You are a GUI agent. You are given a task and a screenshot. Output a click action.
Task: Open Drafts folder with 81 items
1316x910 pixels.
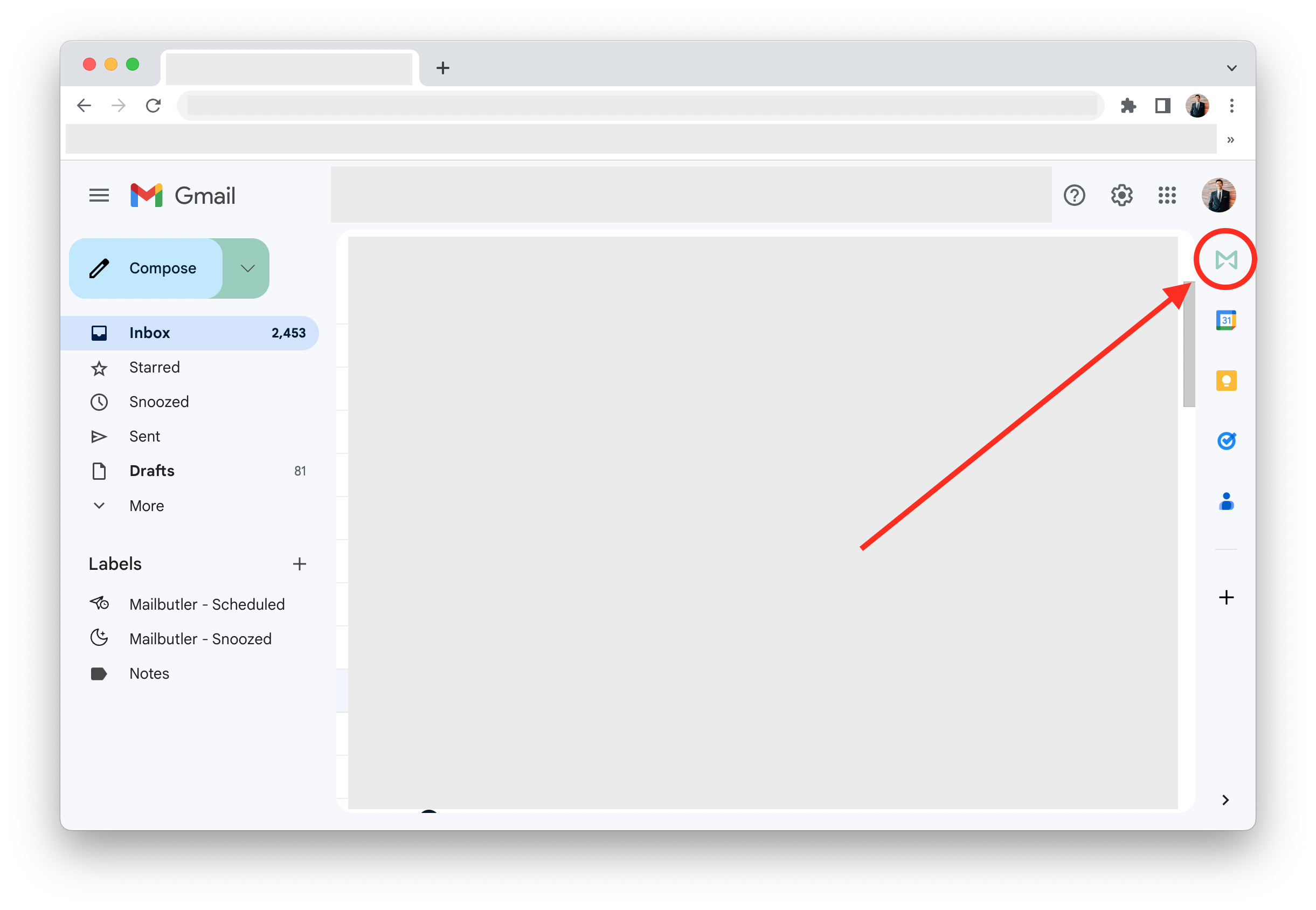152,470
